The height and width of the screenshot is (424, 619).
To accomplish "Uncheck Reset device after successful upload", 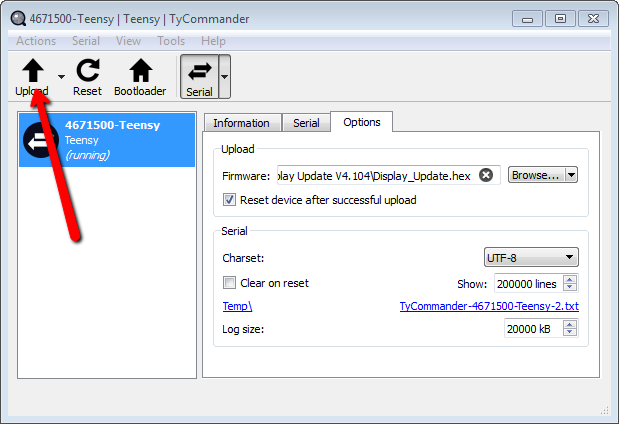I will click(x=229, y=200).
